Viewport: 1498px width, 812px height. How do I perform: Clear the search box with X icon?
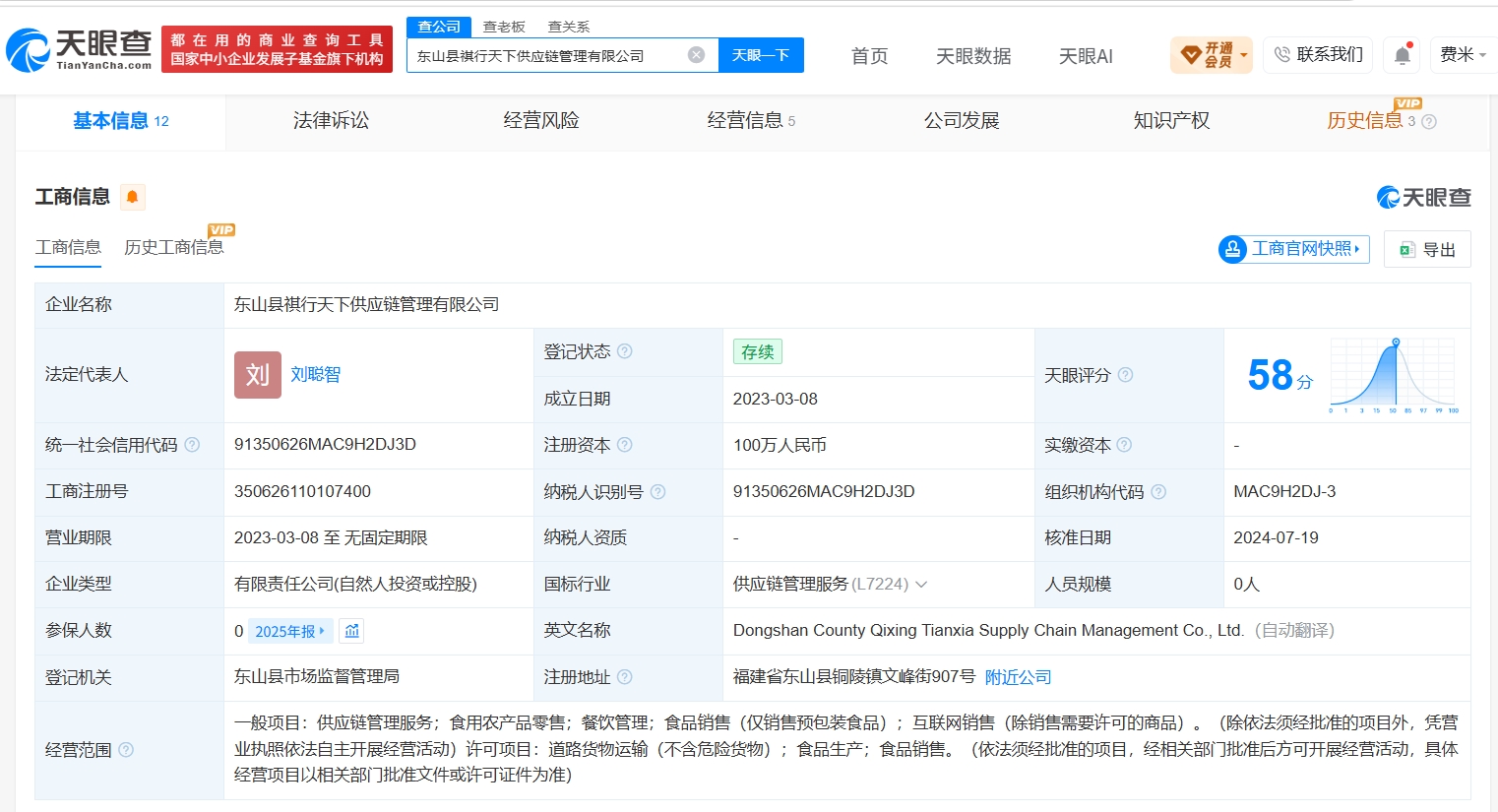pyautogui.click(x=696, y=55)
